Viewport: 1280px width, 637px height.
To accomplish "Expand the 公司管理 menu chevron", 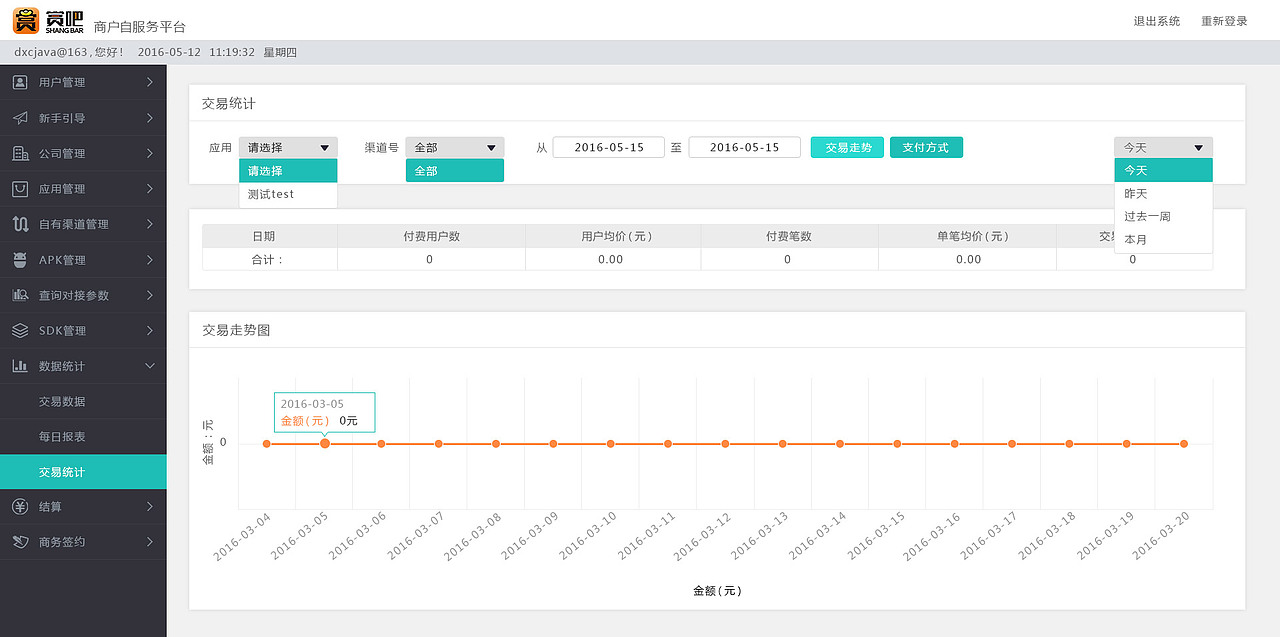I will (150, 153).
